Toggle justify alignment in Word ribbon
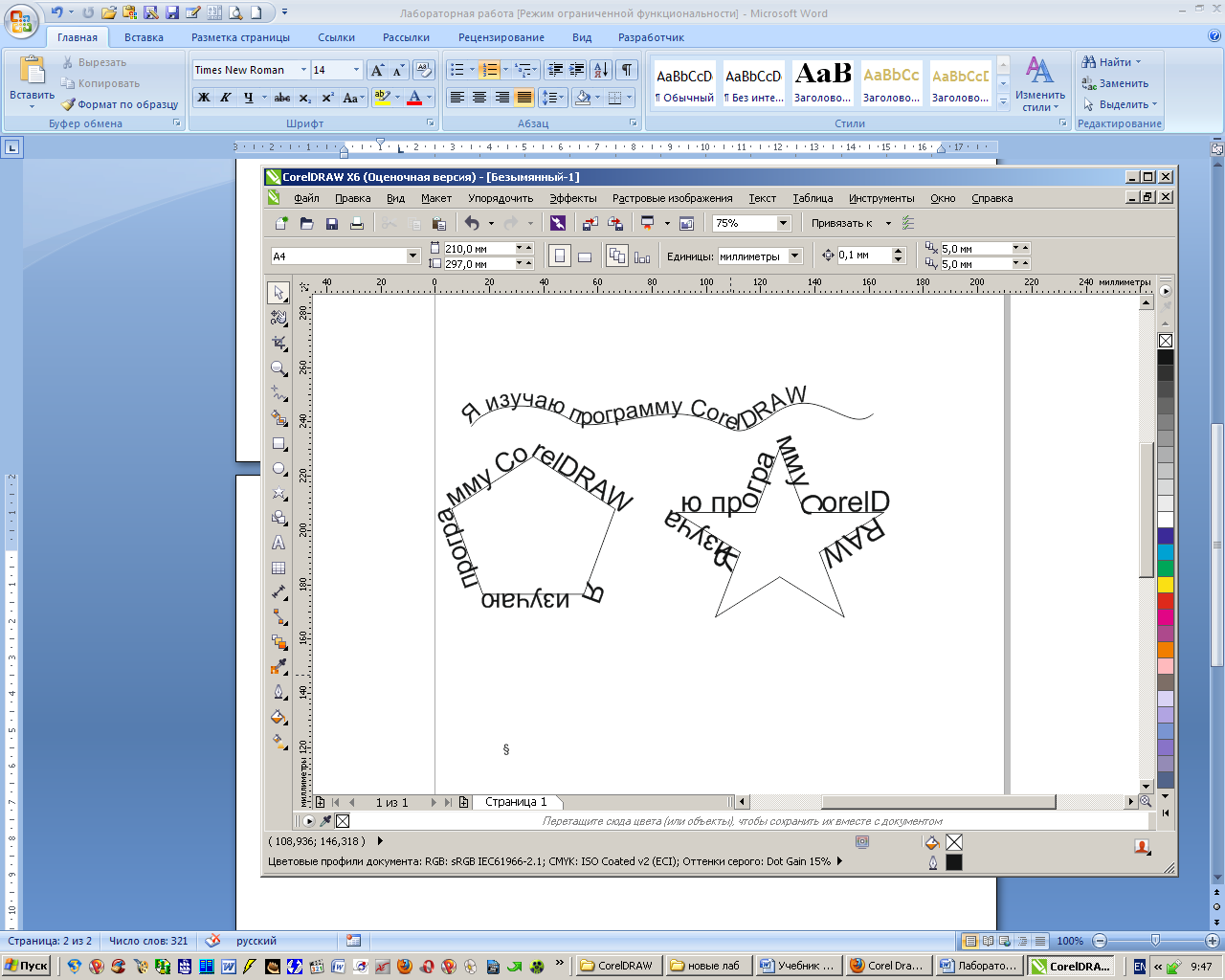1225x980 pixels. pos(524,98)
